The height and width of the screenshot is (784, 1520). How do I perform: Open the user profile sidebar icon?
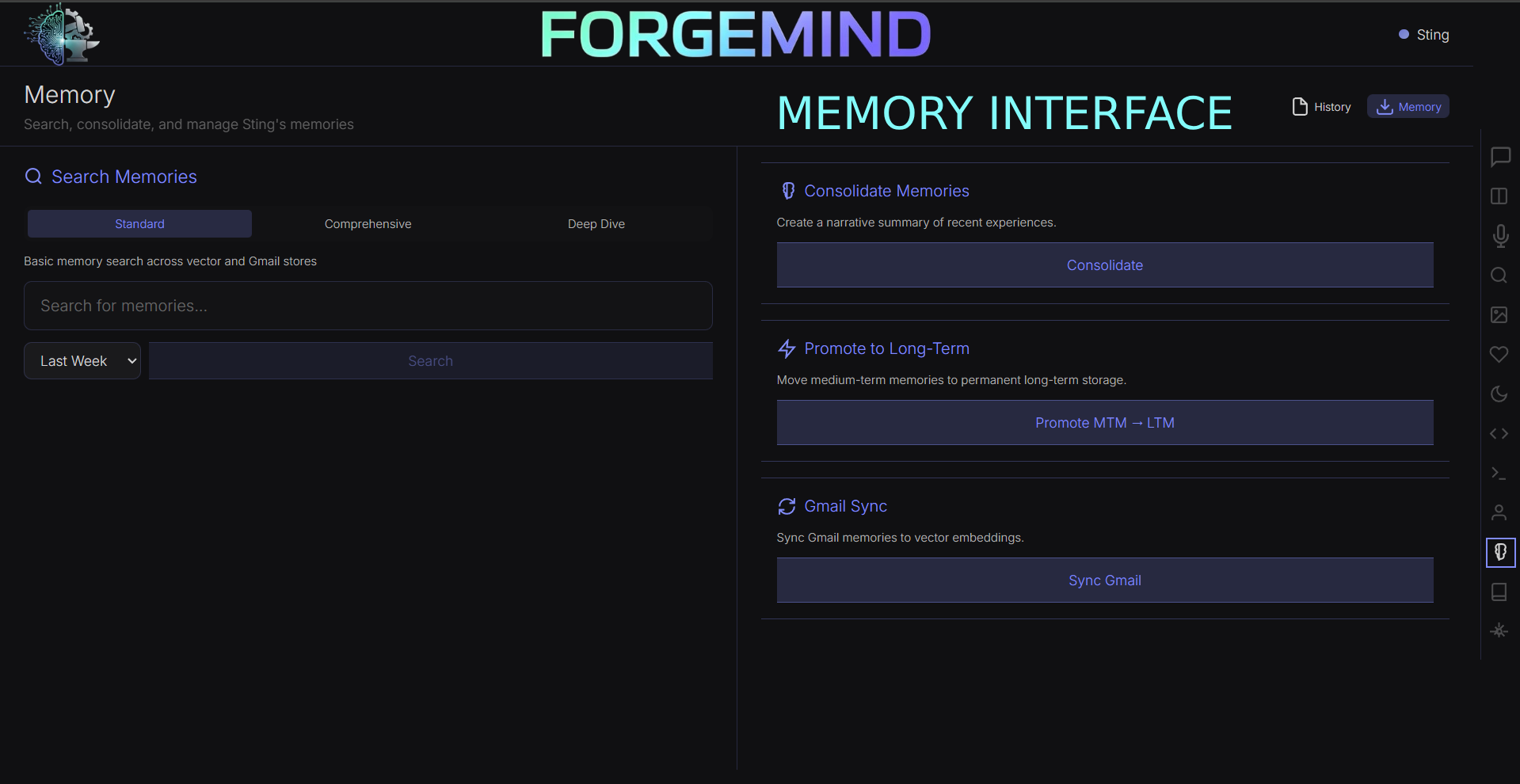[x=1499, y=513]
